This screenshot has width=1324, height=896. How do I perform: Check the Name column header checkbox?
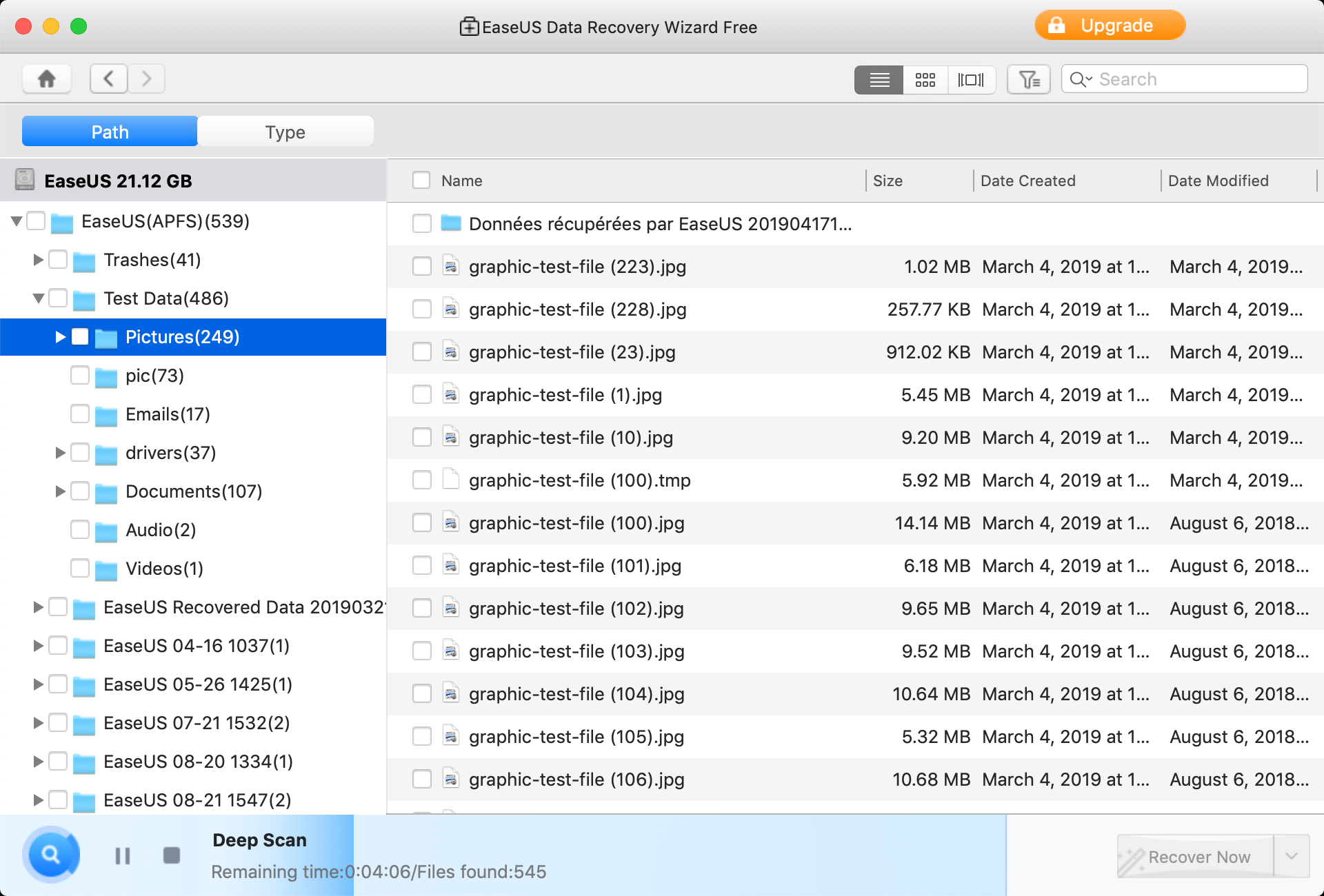click(421, 180)
